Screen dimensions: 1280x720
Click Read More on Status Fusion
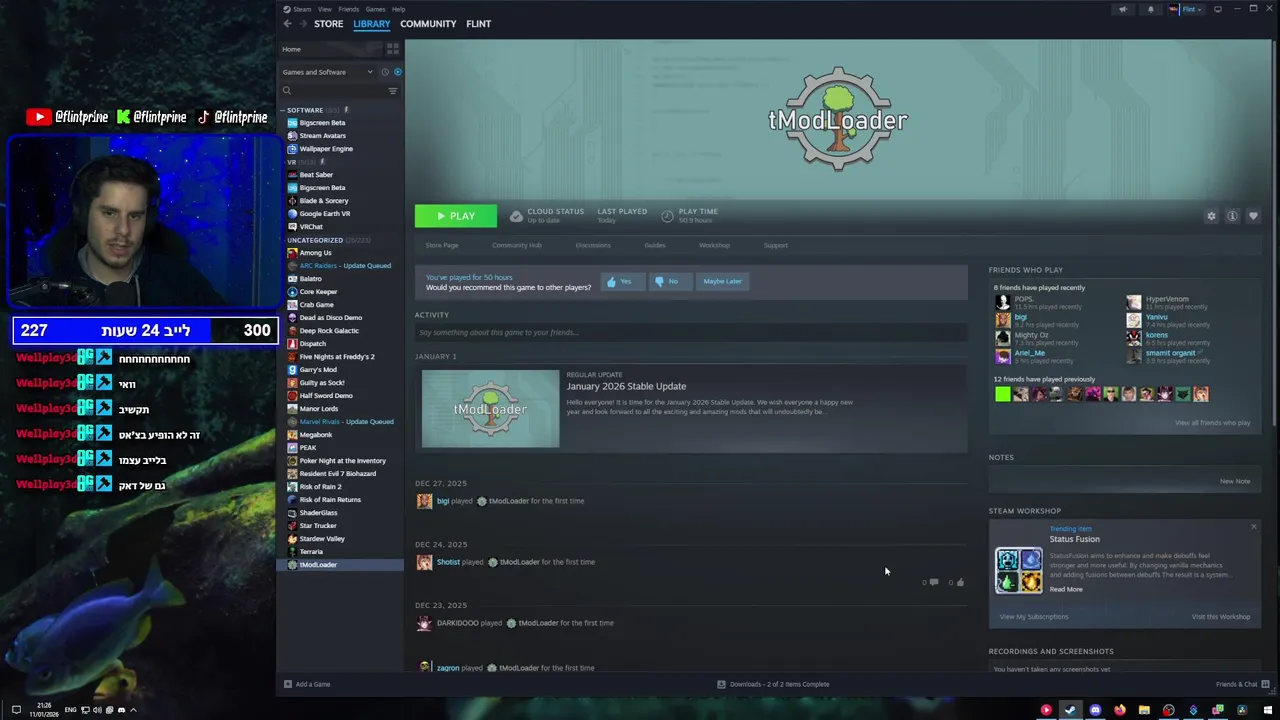pos(1066,589)
